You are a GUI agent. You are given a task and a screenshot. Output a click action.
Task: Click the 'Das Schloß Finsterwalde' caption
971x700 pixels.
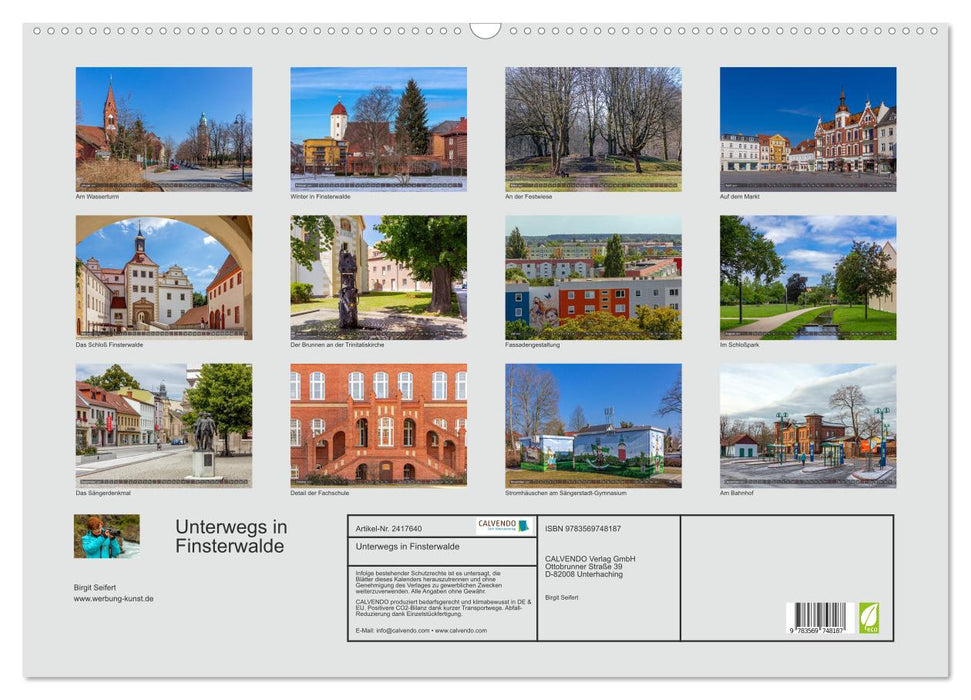109,344
